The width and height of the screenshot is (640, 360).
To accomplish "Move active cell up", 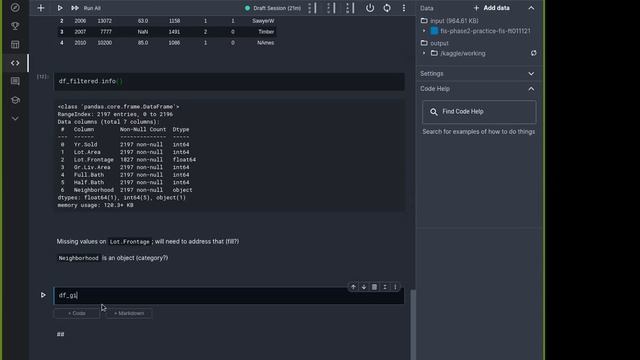I will pos(353,287).
